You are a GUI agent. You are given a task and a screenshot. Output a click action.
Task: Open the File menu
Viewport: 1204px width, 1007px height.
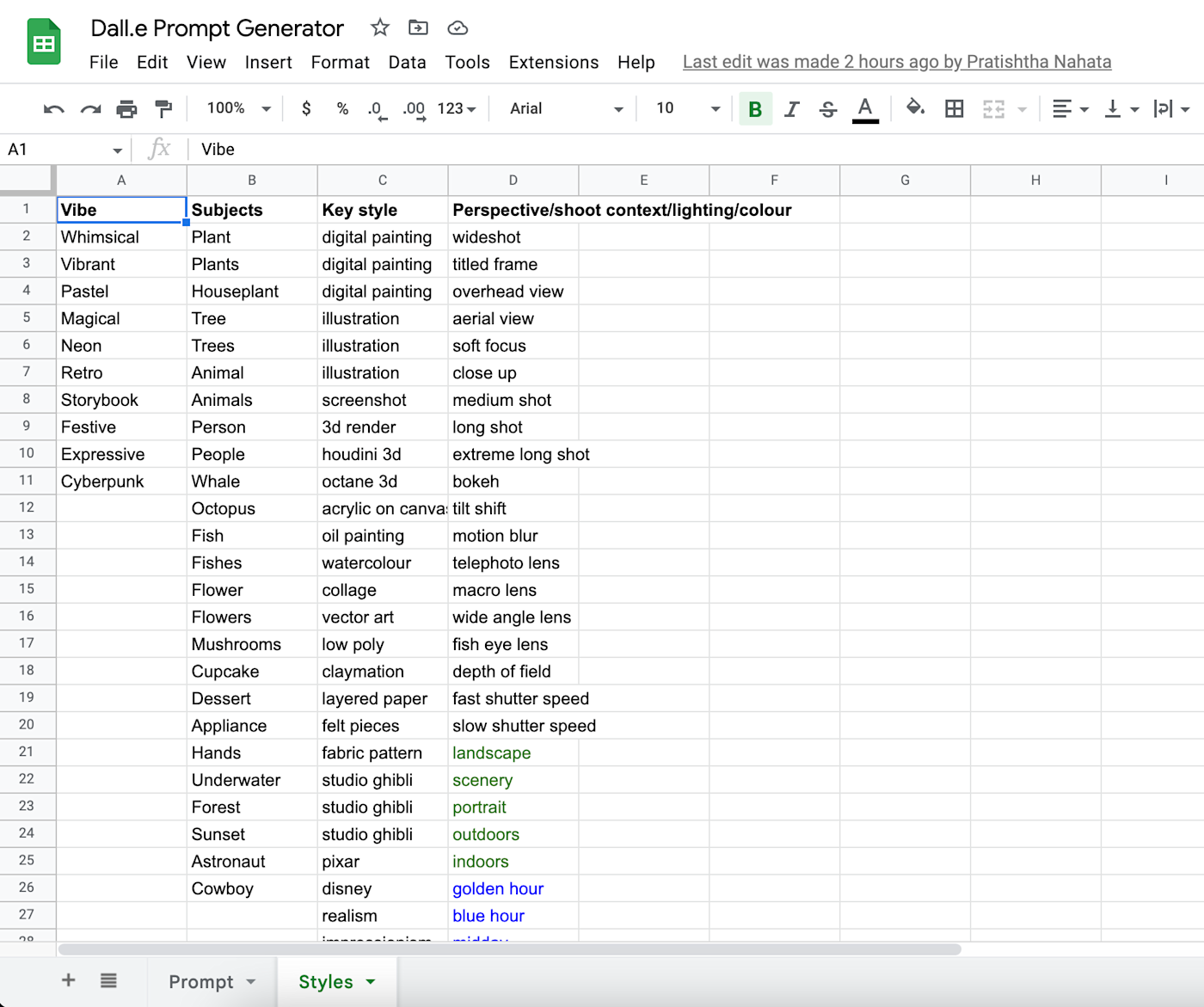[103, 62]
